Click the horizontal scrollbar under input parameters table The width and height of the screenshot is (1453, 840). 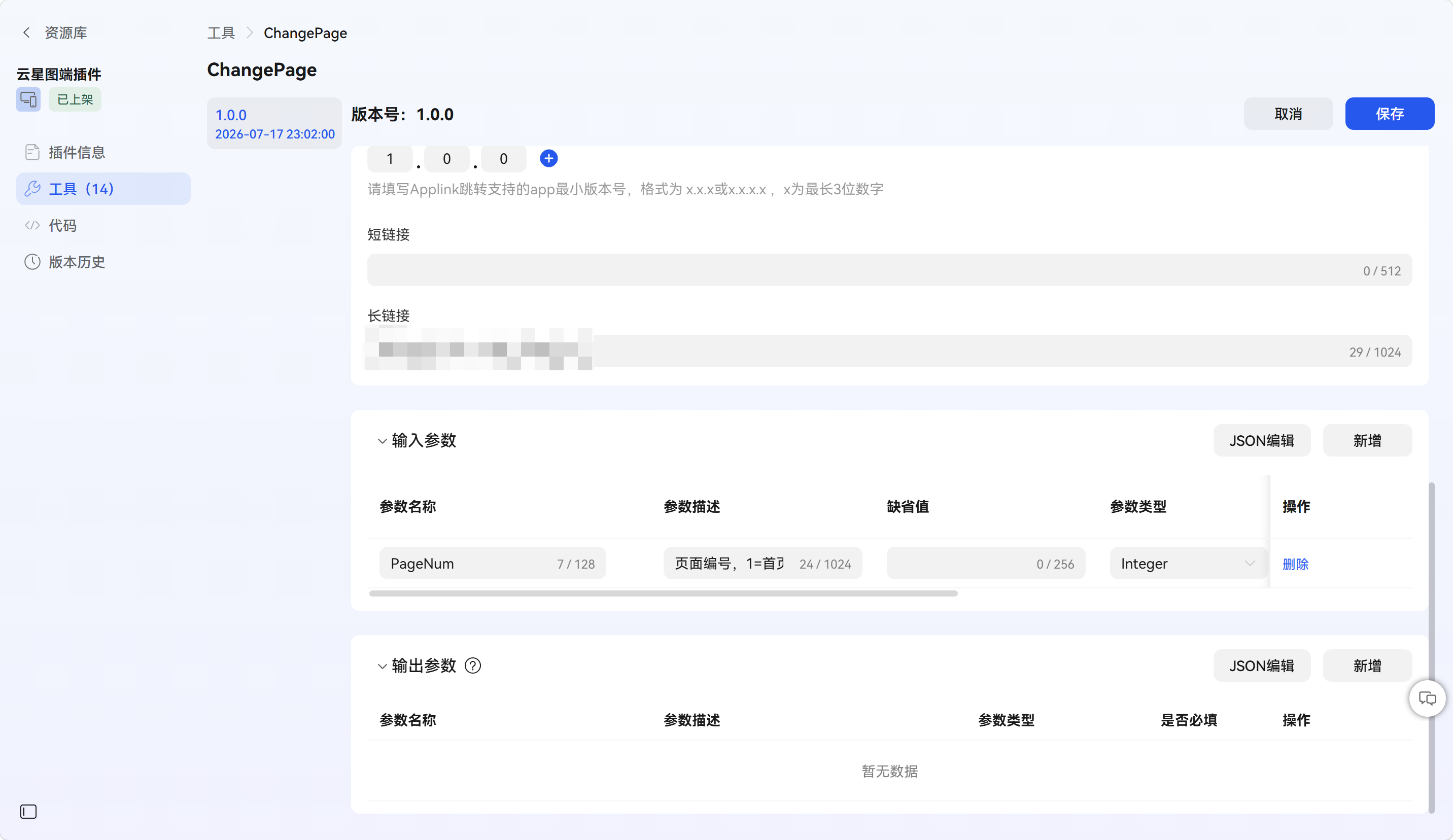point(663,593)
